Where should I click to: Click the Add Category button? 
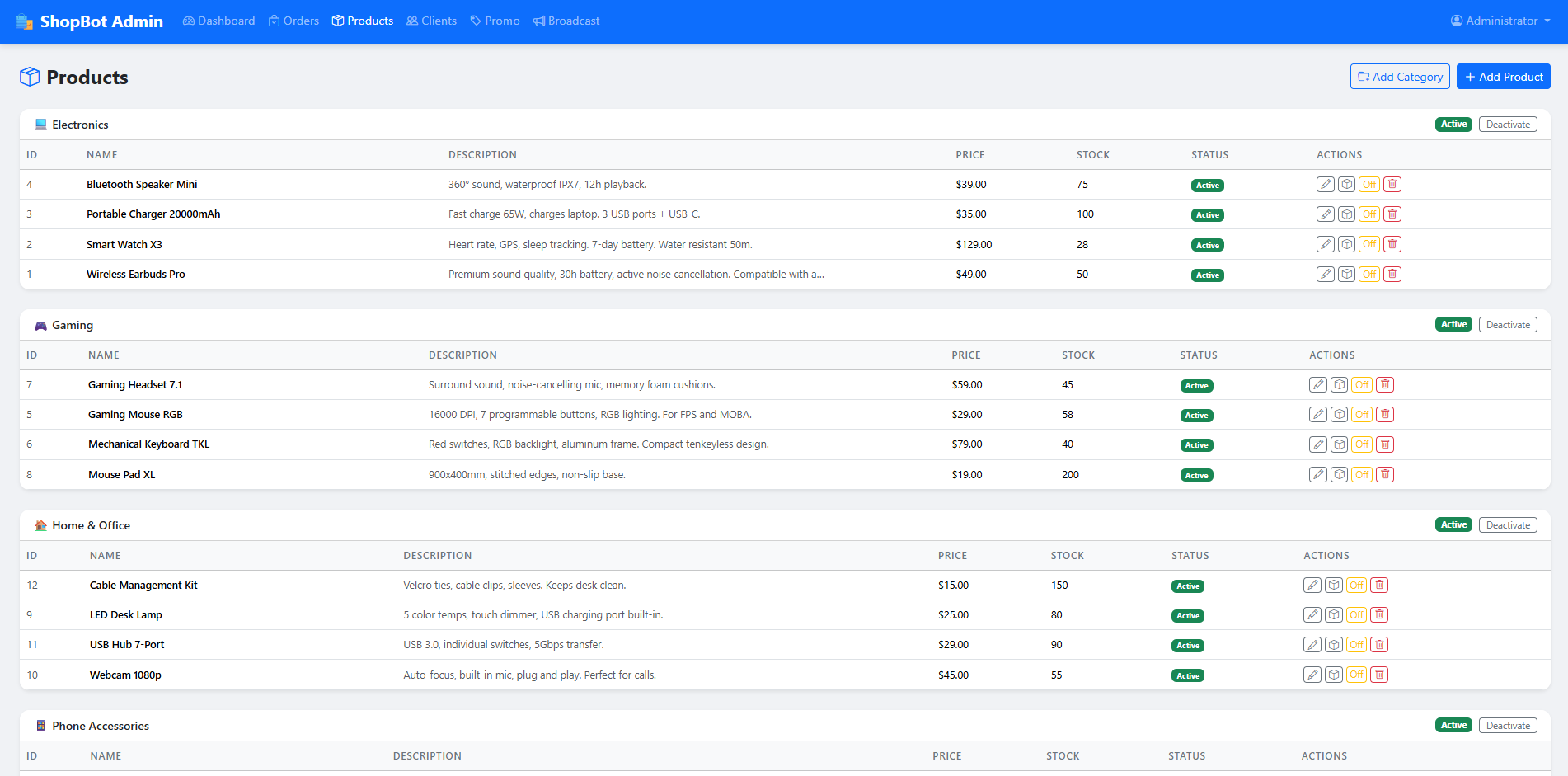[x=1400, y=77]
